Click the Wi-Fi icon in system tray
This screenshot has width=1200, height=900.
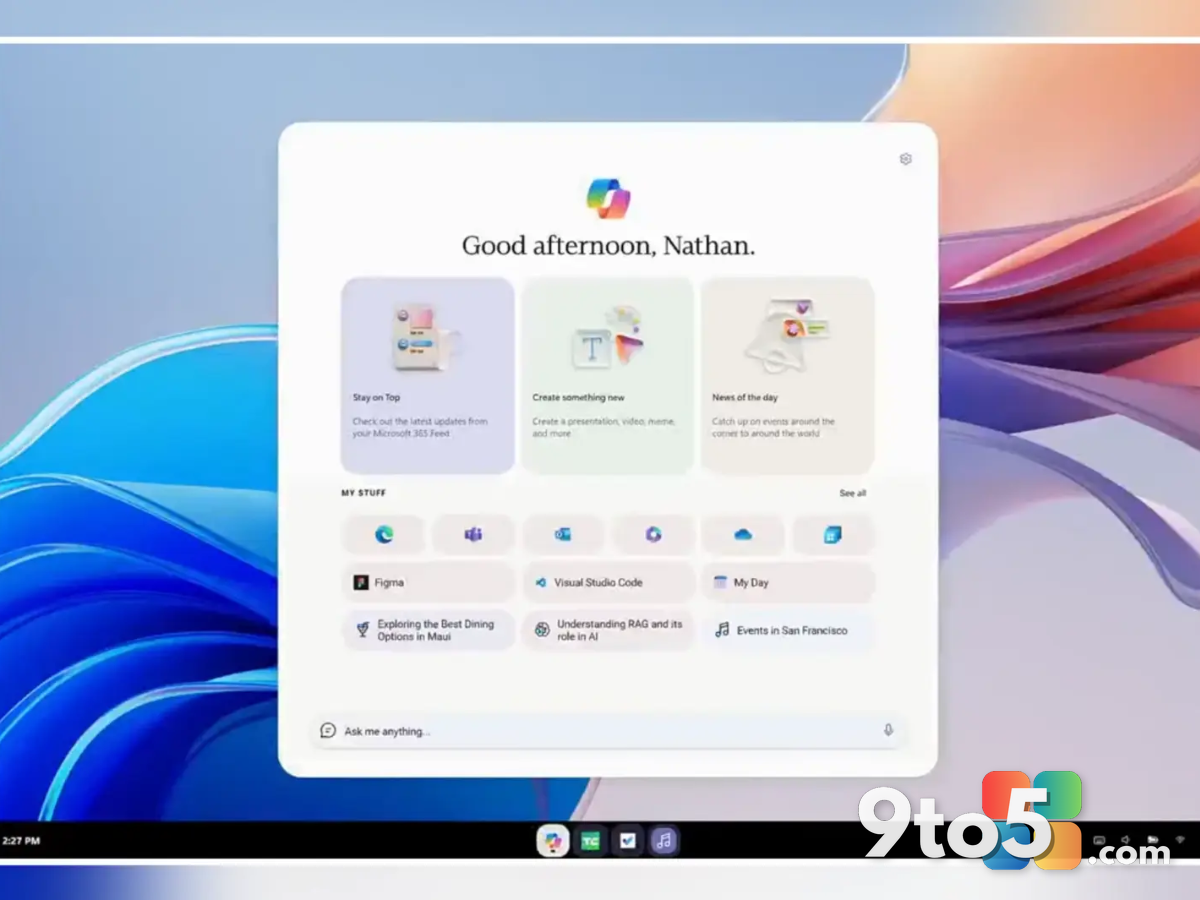coord(1179,841)
